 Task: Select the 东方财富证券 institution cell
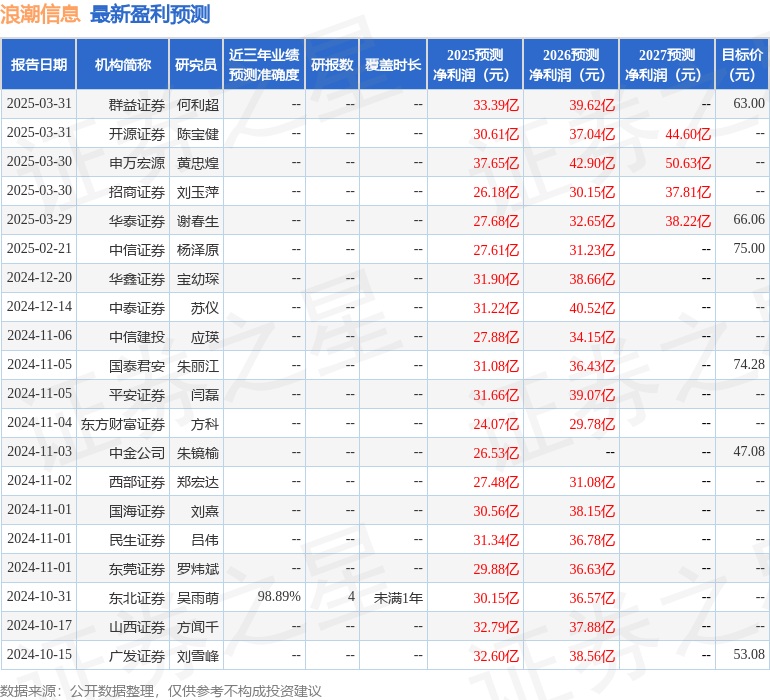pyautogui.click(x=123, y=423)
